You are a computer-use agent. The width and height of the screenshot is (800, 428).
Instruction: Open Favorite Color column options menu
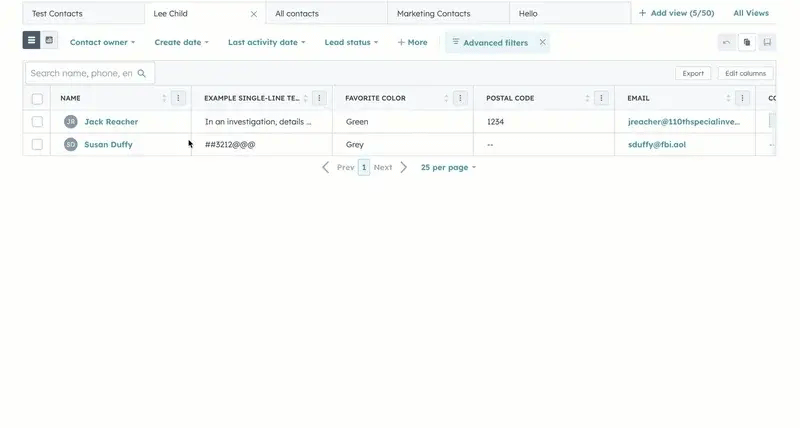click(x=460, y=98)
